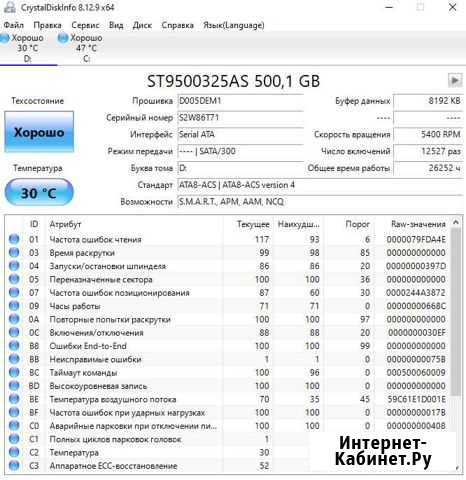
Task: Click the CrystalDiskInfo title bar app icon
Action: pyautogui.click(x=9, y=7)
